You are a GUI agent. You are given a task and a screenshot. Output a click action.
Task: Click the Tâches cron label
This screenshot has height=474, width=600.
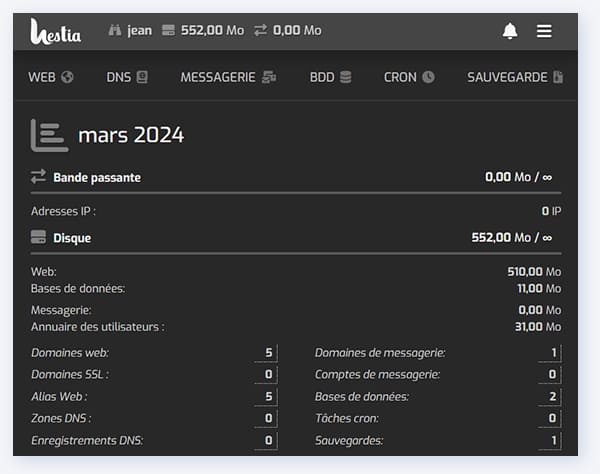347,418
